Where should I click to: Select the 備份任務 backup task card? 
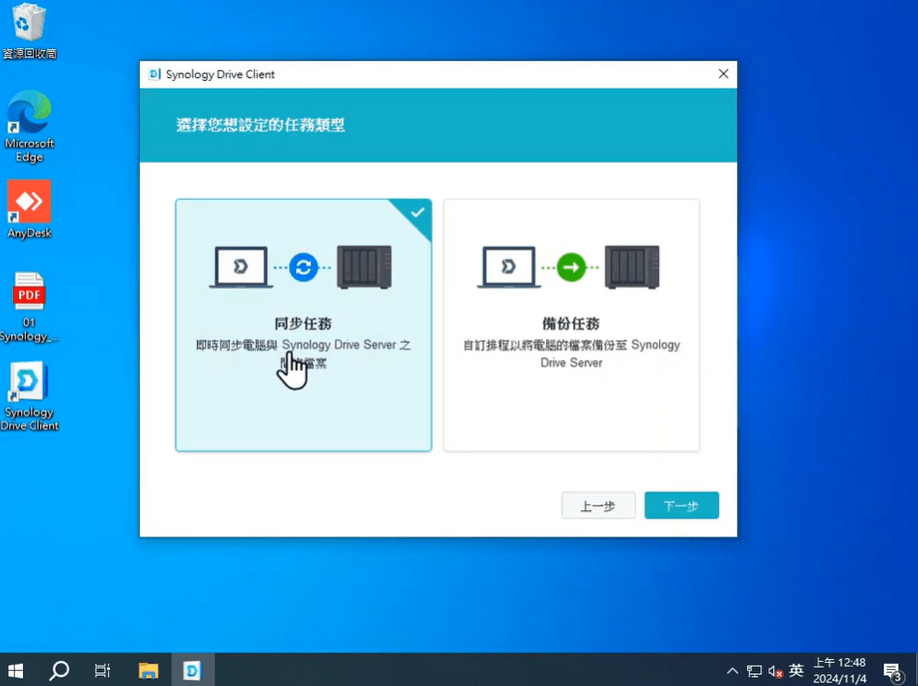click(x=571, y=325)
